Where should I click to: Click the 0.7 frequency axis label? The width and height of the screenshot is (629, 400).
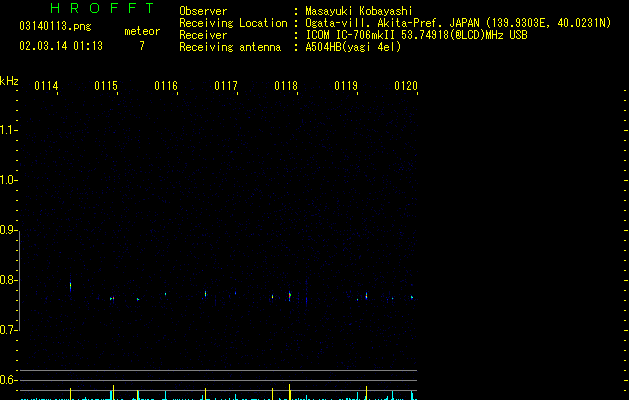pos(8,330)
